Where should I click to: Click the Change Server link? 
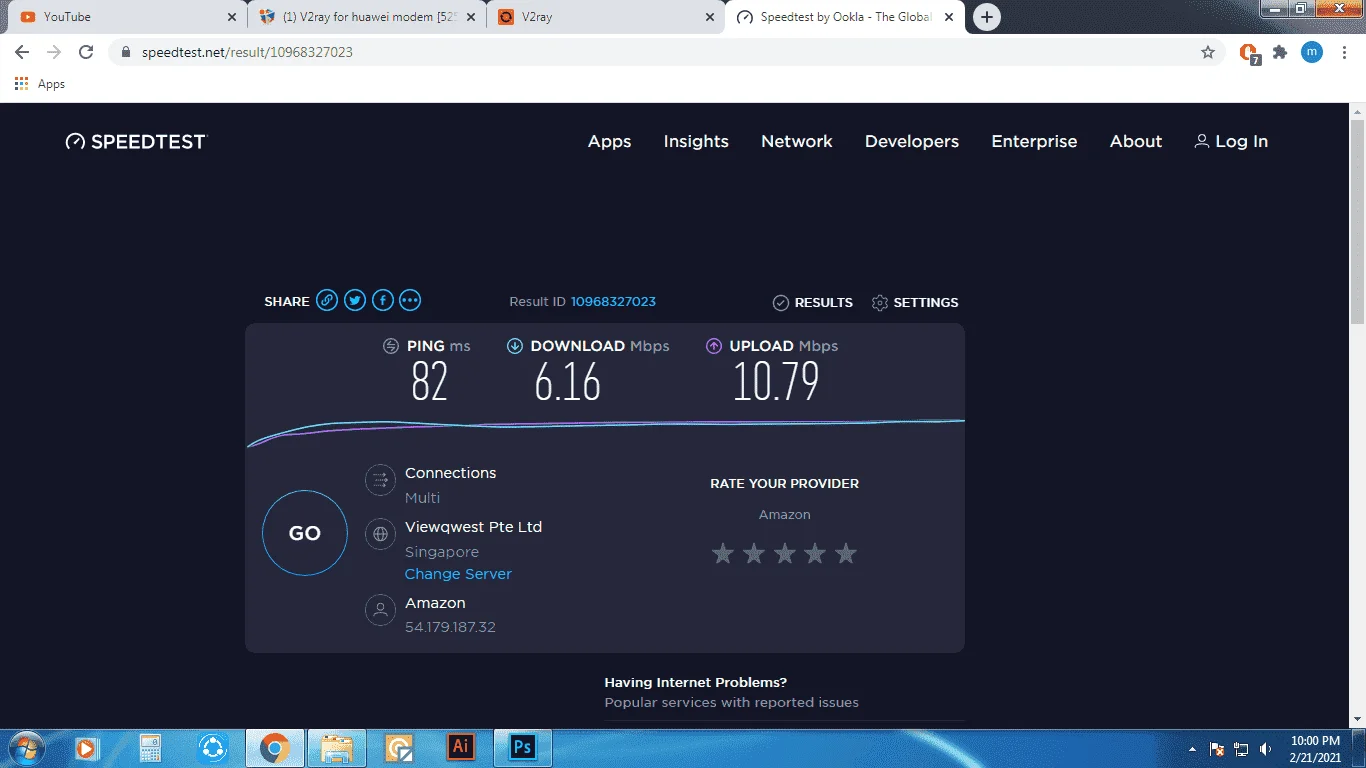pos(458,574)
